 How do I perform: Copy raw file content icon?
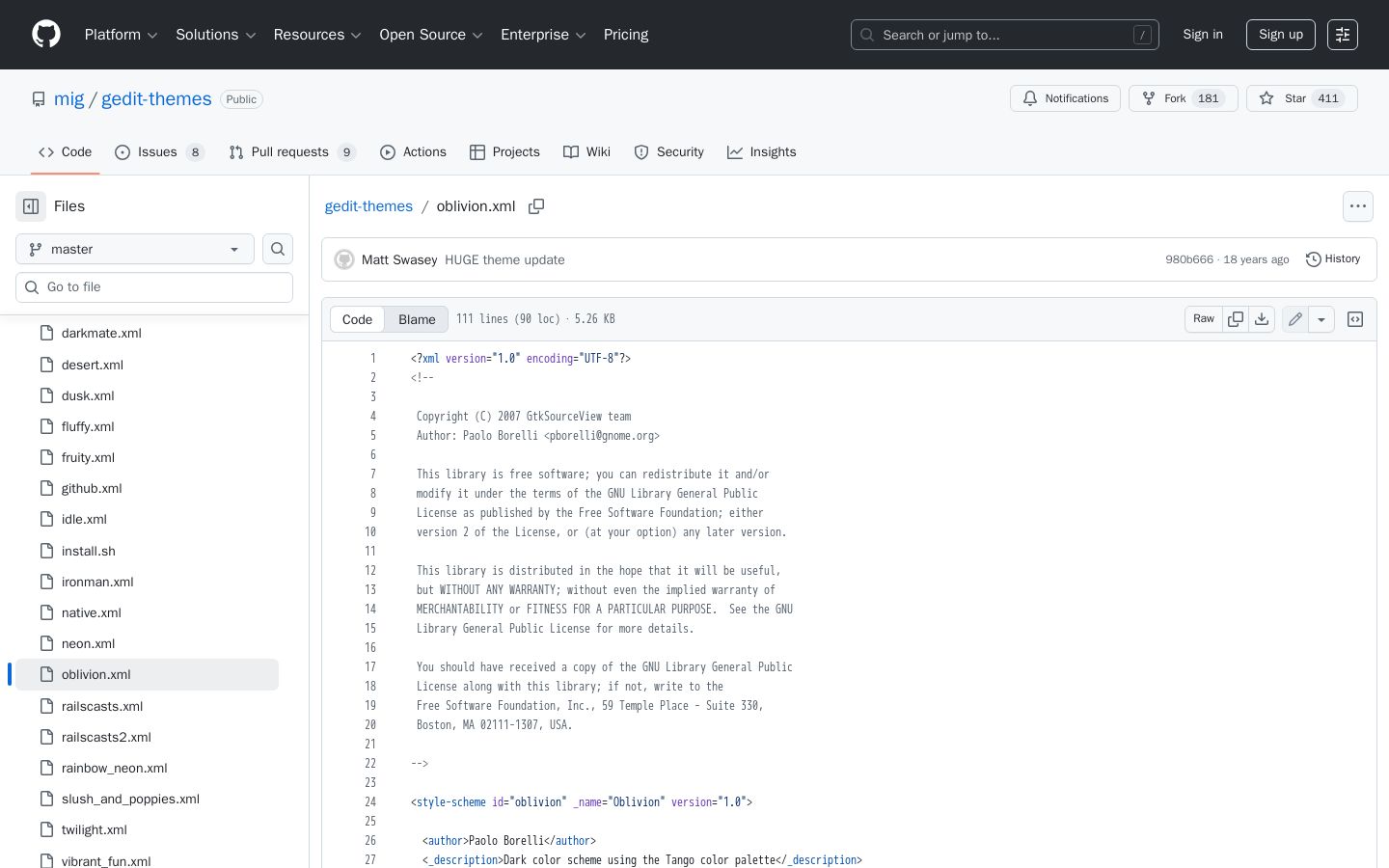click(1236, 319)
